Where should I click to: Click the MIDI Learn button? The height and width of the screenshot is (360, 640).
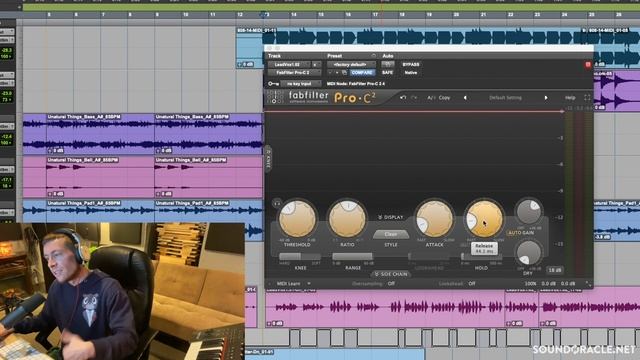(x=289, y=284)
